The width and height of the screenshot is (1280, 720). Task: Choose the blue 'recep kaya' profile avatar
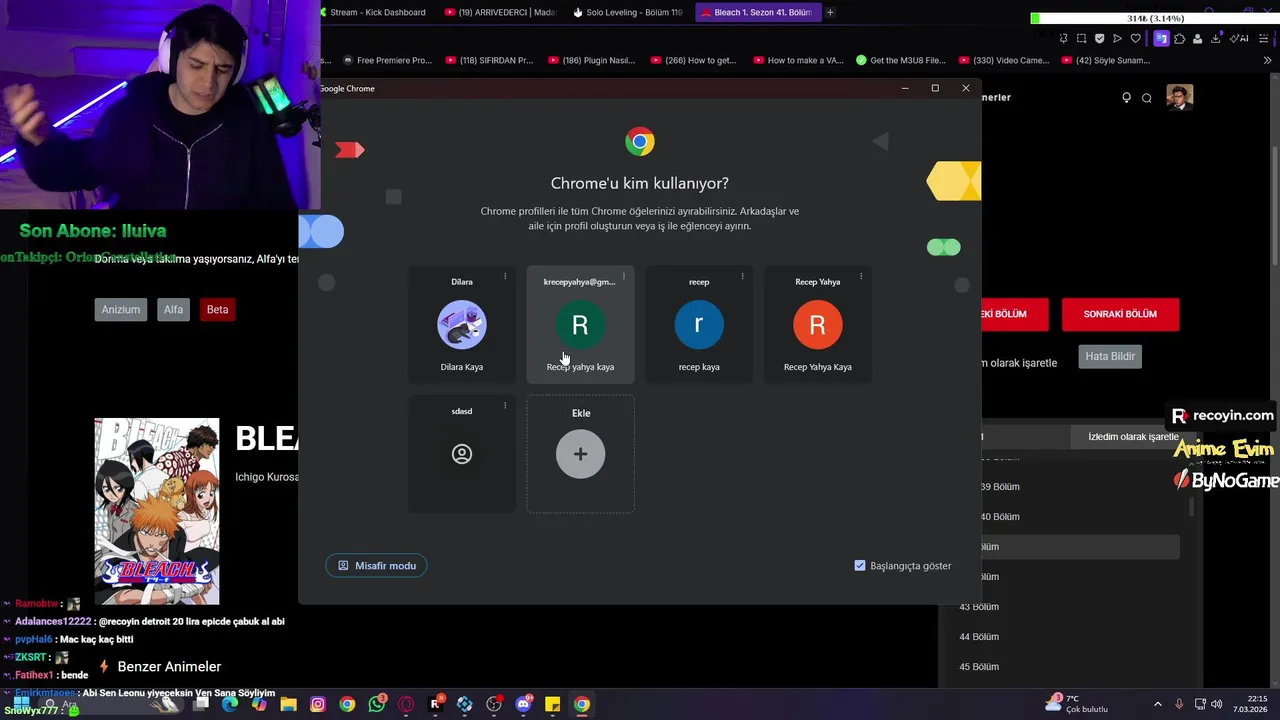click(x=699, y=325)
